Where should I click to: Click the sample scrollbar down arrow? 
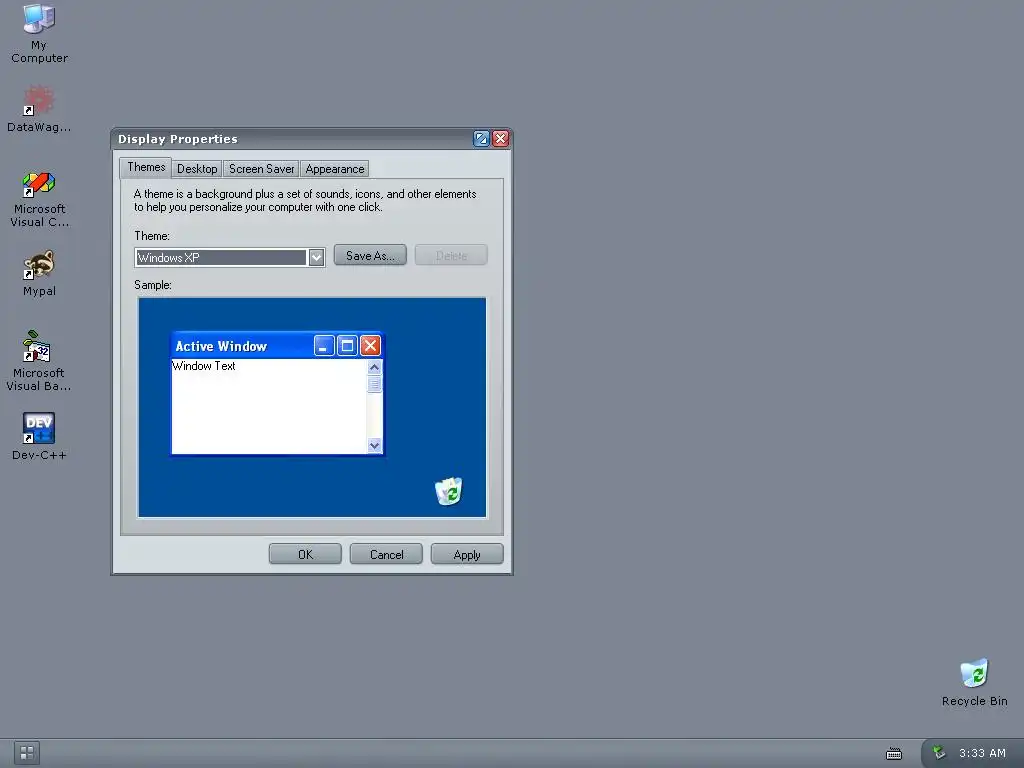point(374,445)
